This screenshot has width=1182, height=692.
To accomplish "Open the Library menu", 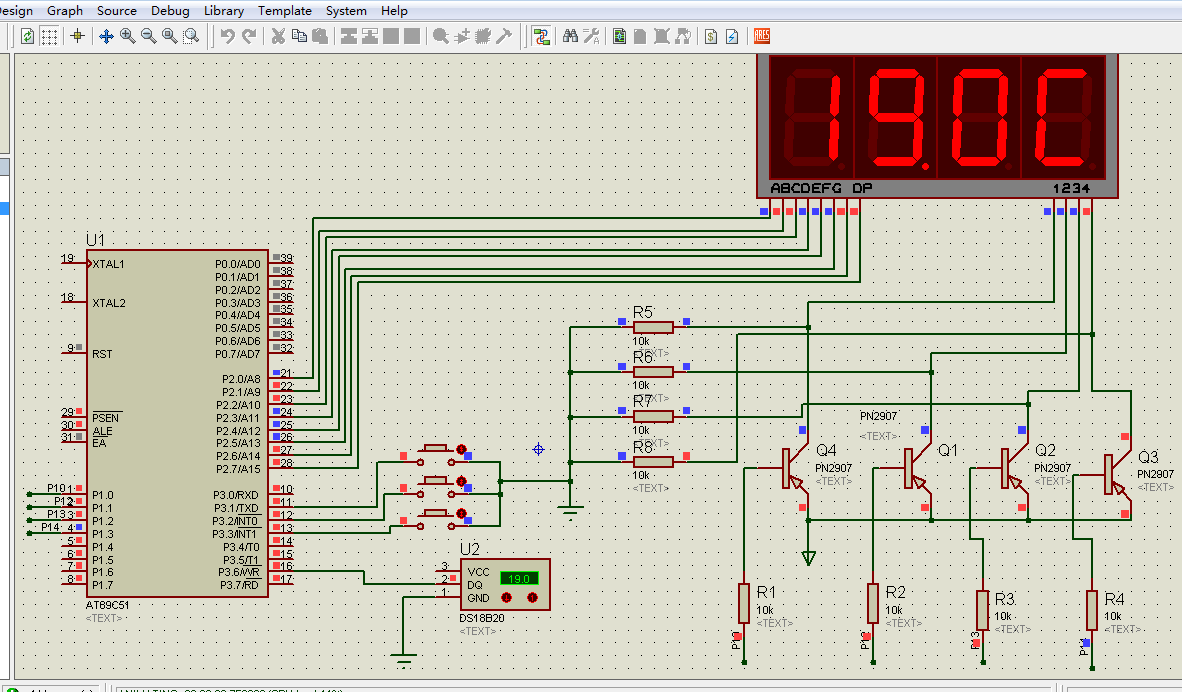I will click(x=223, y=10).
